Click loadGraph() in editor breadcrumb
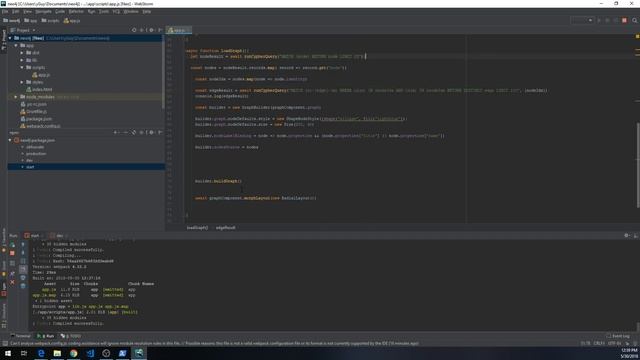Image resolution: width=640 pixels, height=360 pixels. point(197,228)
